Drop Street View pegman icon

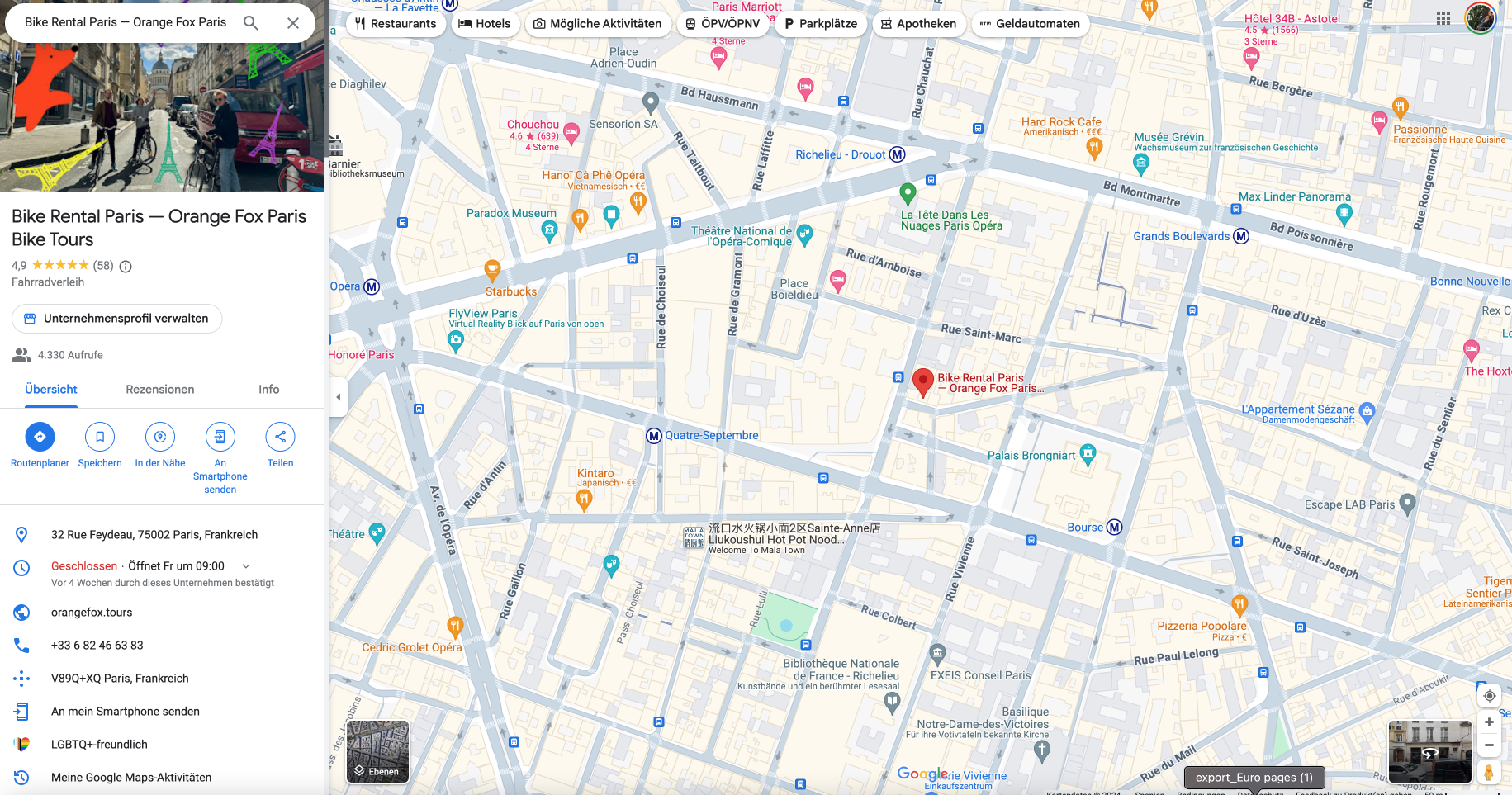click(x=1489, y=773)
